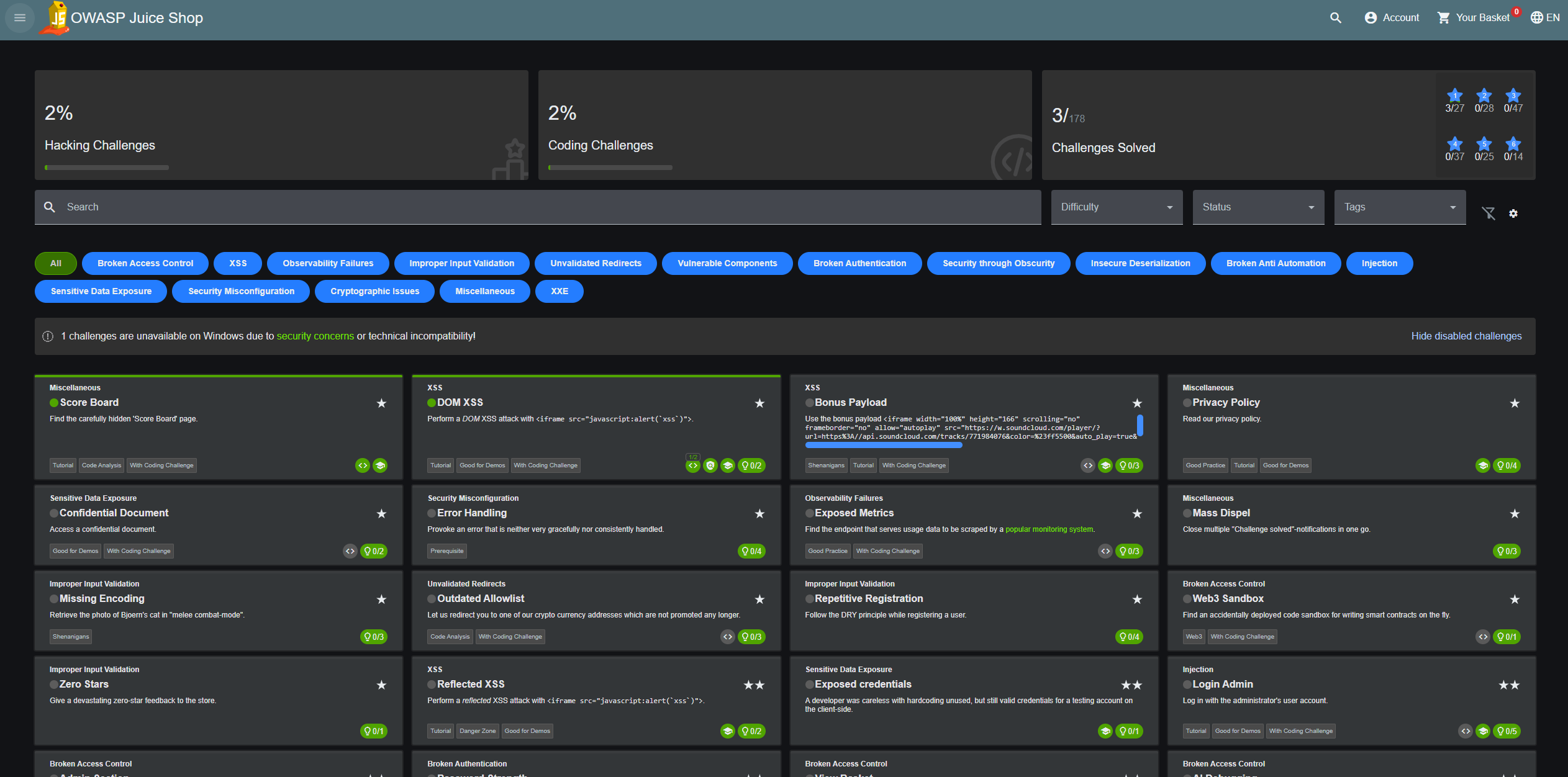Open score board settings gear icon

[1513, 213]
